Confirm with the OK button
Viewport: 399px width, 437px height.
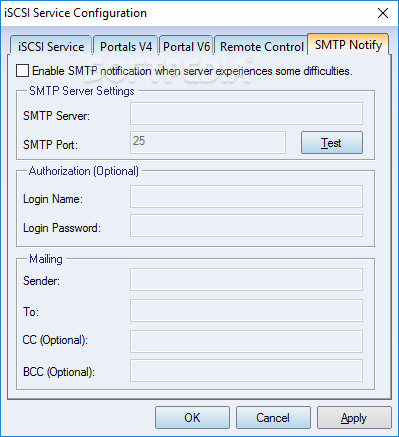192,417
